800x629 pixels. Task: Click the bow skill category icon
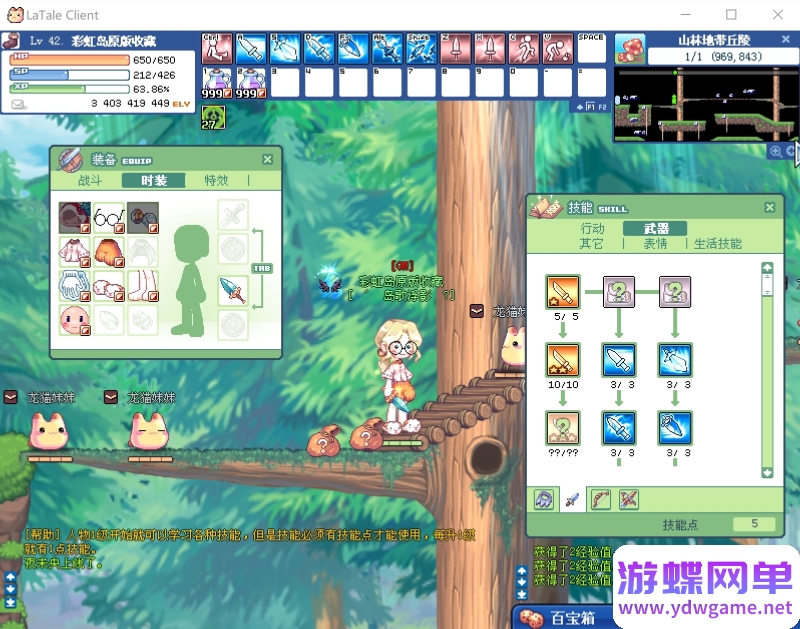(x=600, y=498)
